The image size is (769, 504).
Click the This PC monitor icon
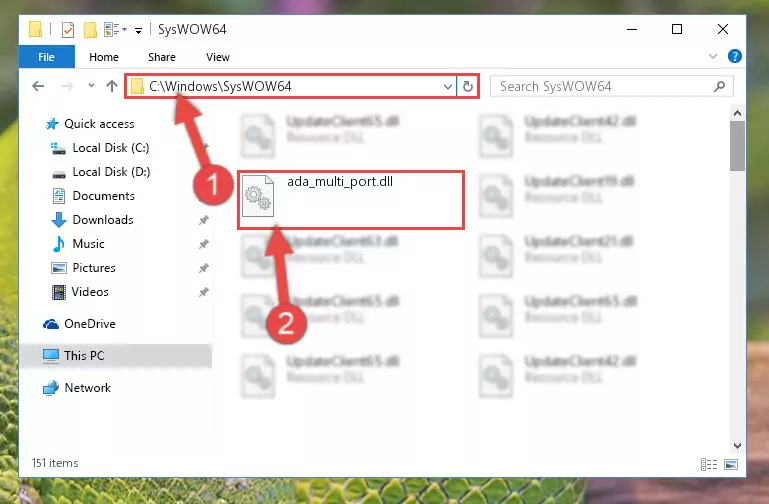click(x=51, y=355)
